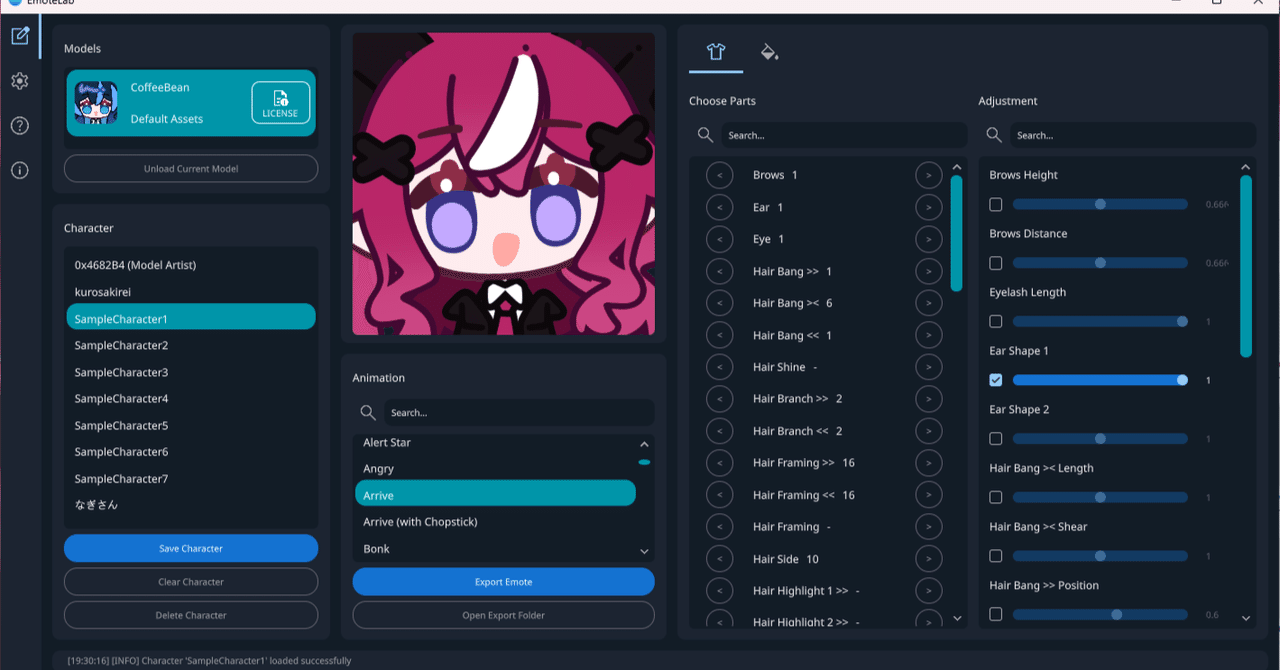1280x670 pixels.
Task: Click Clear Character button
Action: [x=191, y=582]
